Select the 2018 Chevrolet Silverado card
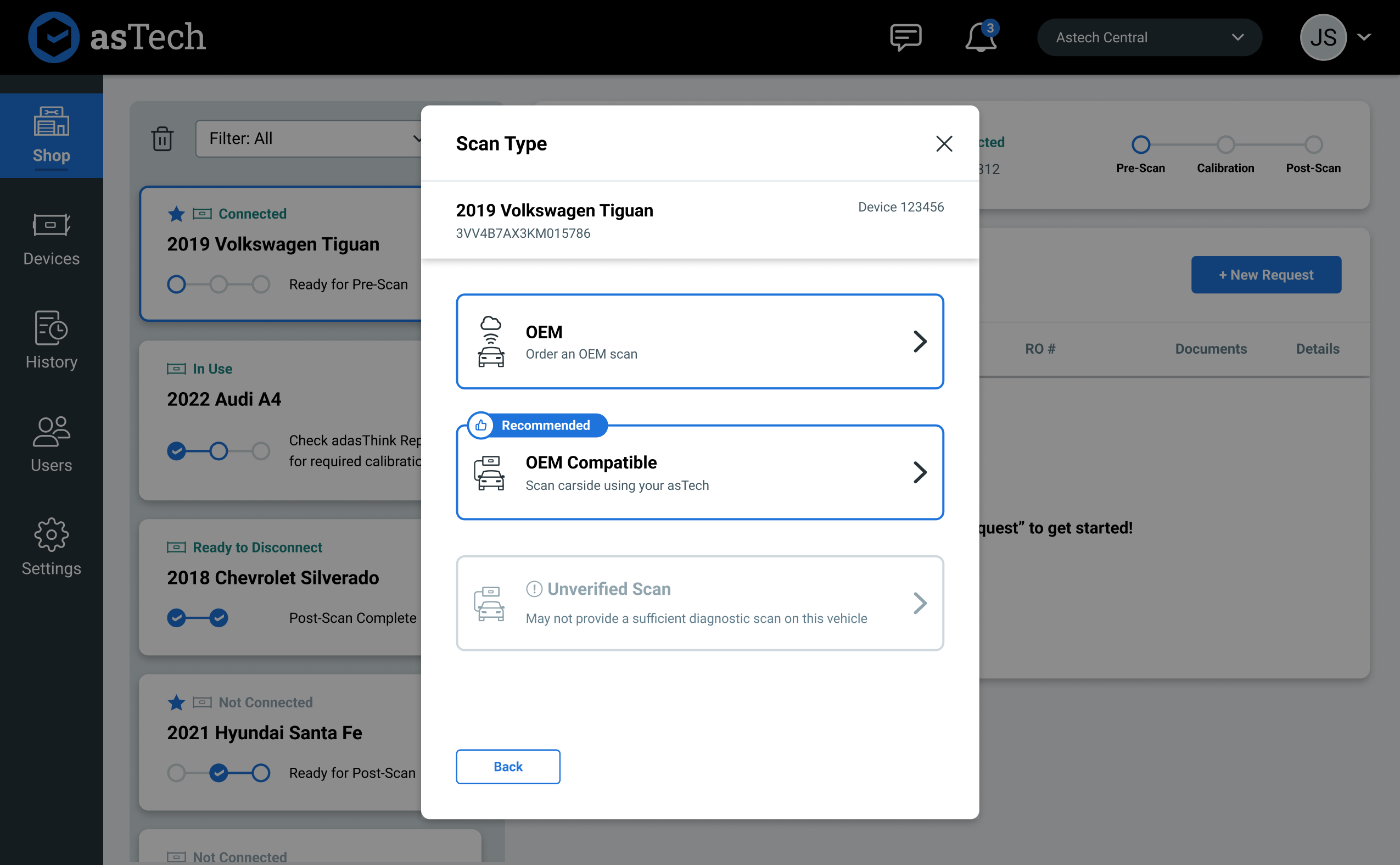 coord(281,587)
